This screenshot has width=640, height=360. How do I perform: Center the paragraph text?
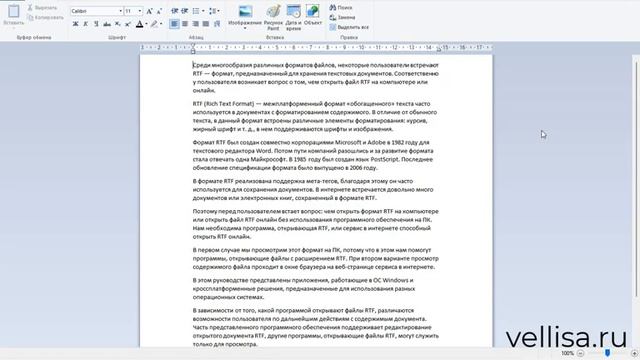(185, 24)
